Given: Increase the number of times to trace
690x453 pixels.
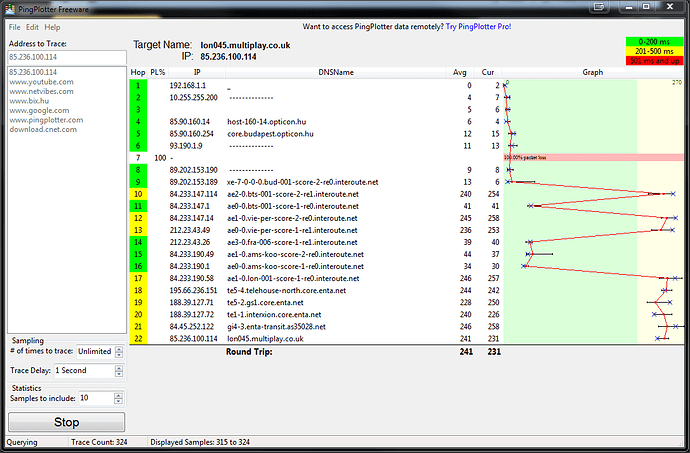Looking at the screenshot, I should (x=120, y=347).
